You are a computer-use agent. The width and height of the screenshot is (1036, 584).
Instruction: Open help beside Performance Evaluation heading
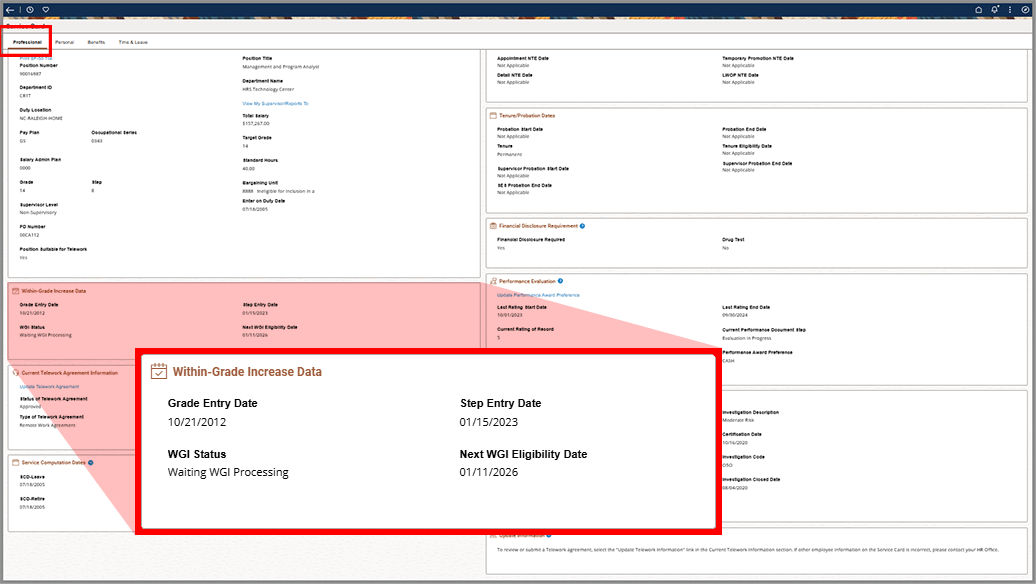pos(562,279)
